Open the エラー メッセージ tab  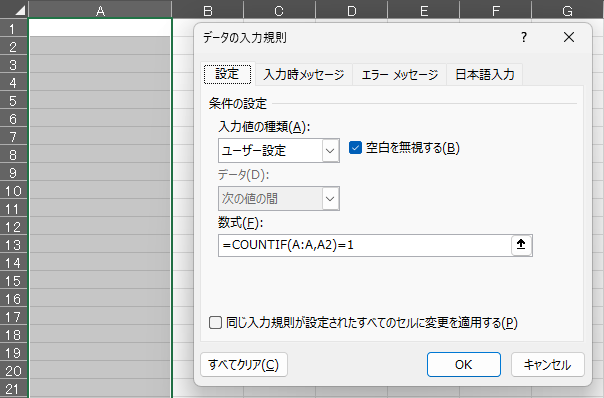pos(399,74)
